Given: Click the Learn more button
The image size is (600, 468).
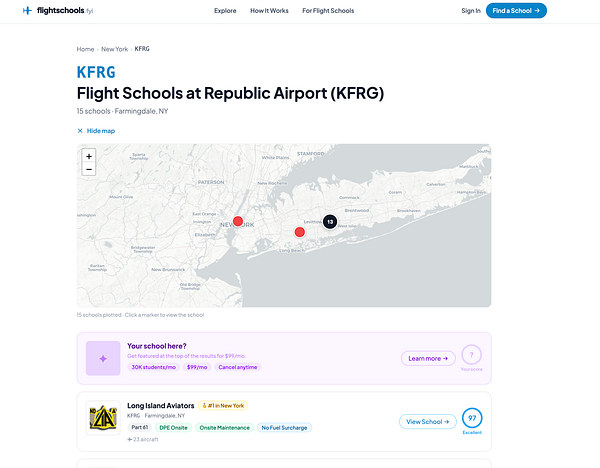Looking at the screenshot, I should 428,359.
